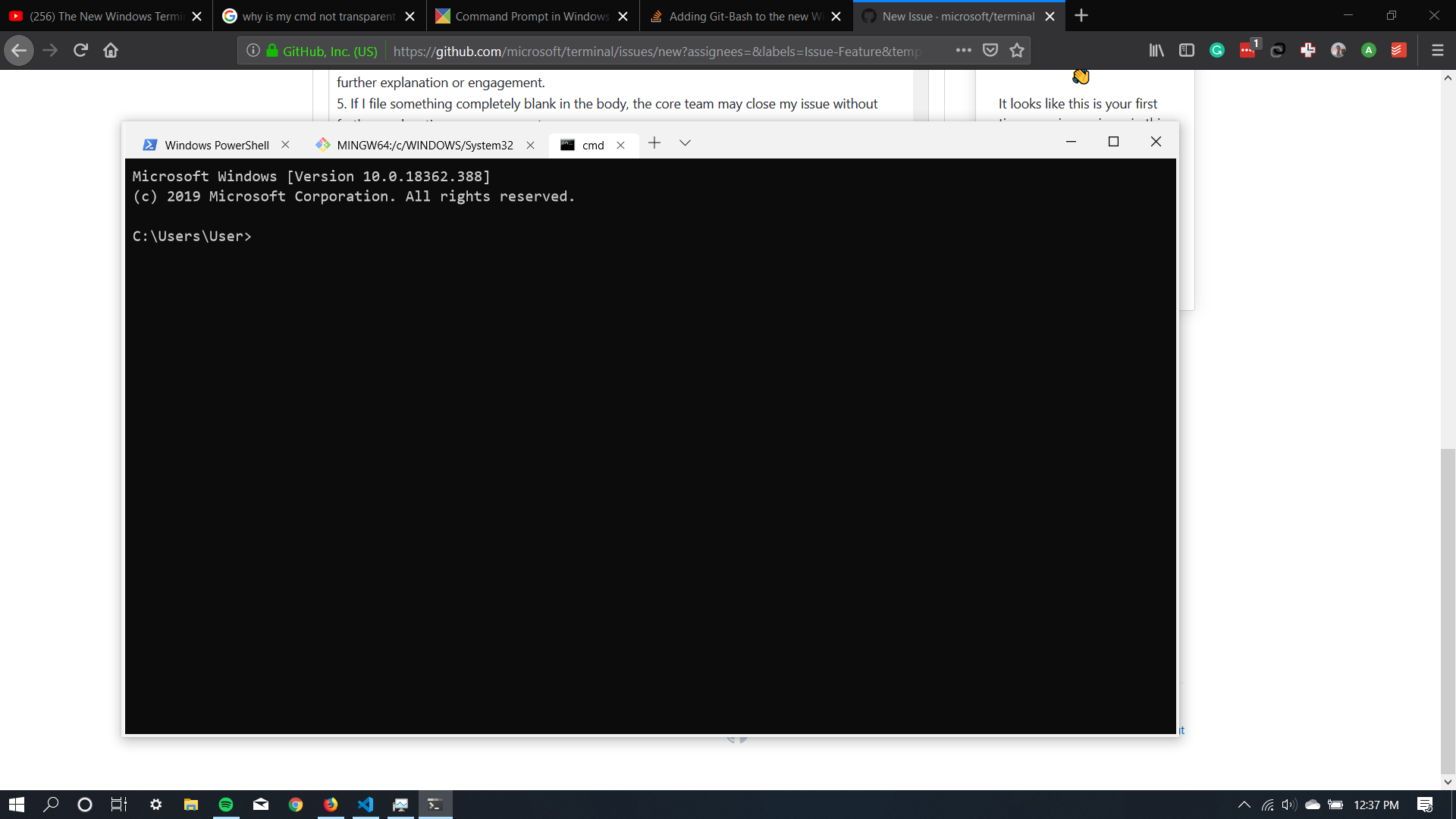The height and width of the screenshot is (819, 1456).
Task: Click the browser page vertical scrollbar
Action: click(x=1448, y=607)
